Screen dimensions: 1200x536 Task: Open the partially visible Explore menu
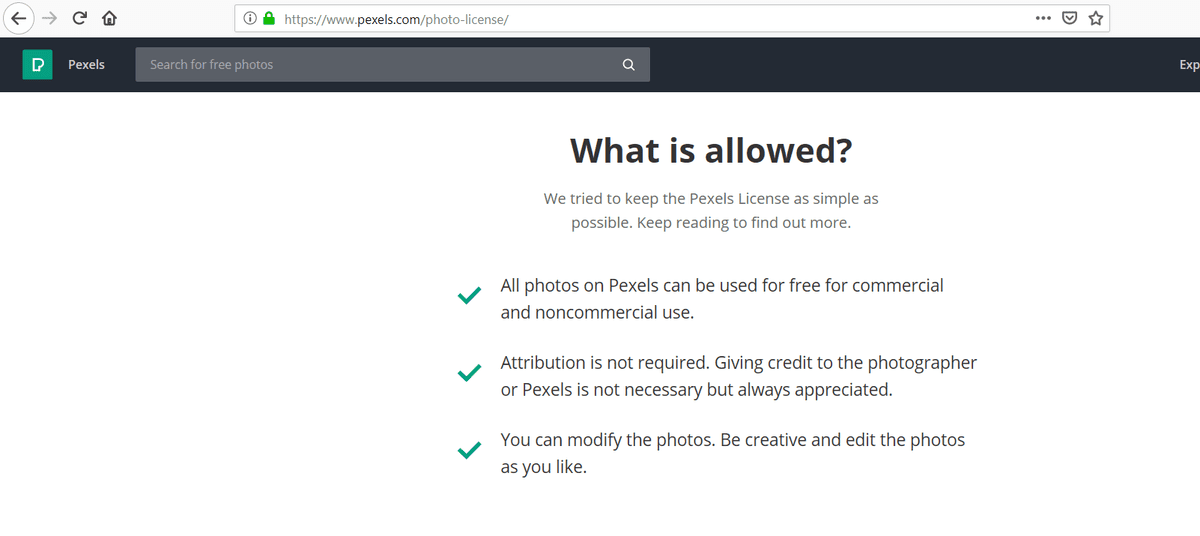coord(1189,65)
